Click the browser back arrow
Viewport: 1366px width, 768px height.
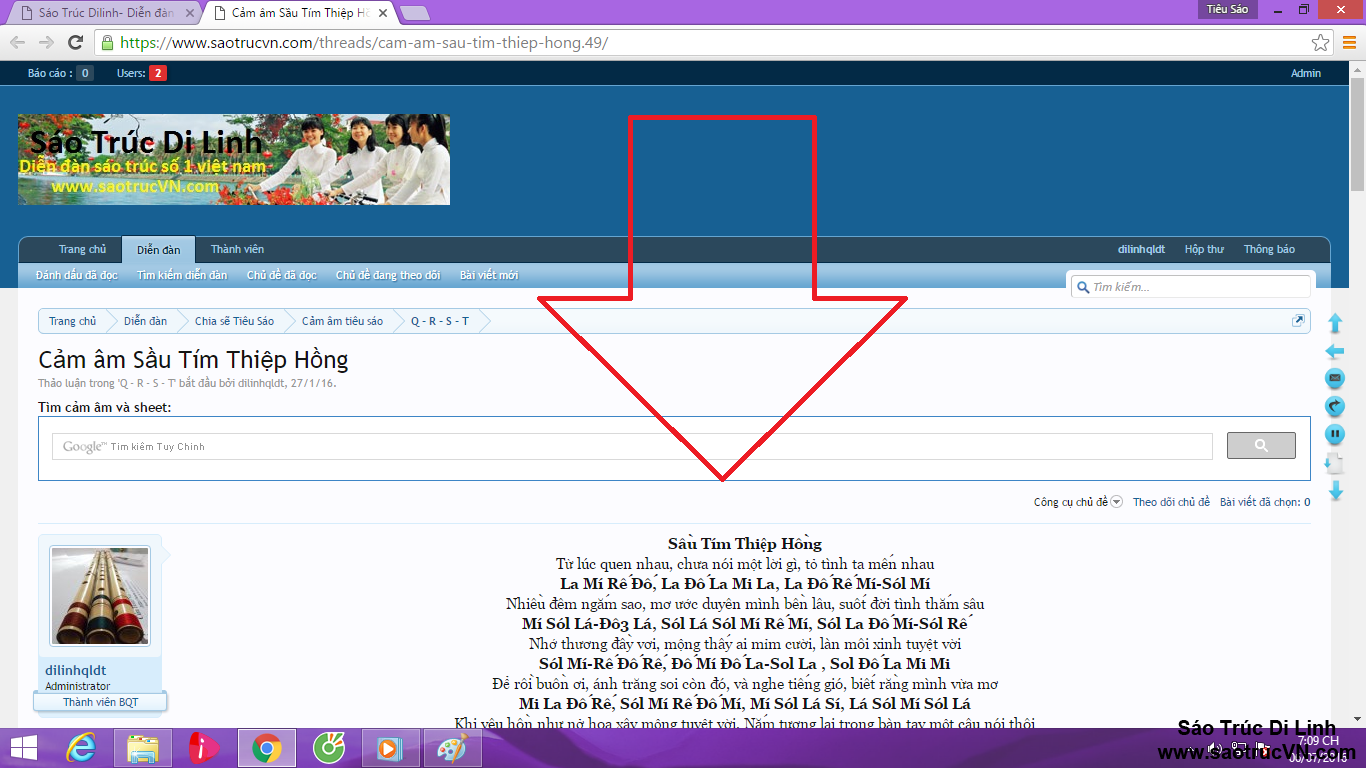(18, 43)
